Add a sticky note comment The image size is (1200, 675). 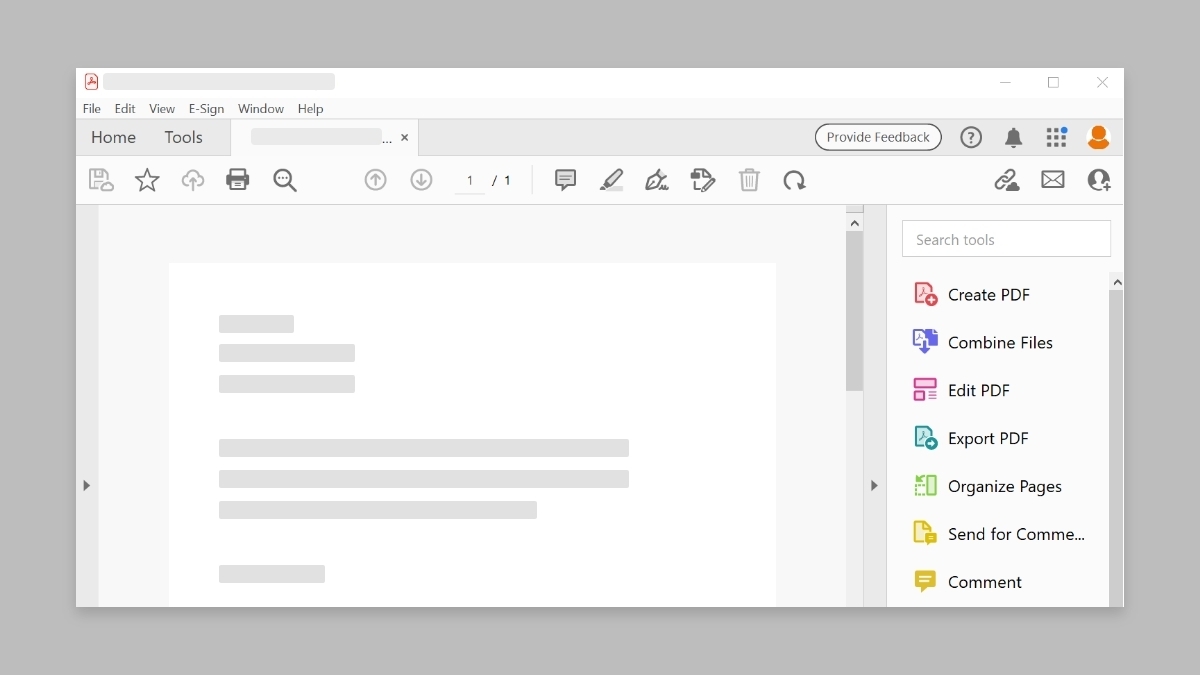(x=565, y=180)
